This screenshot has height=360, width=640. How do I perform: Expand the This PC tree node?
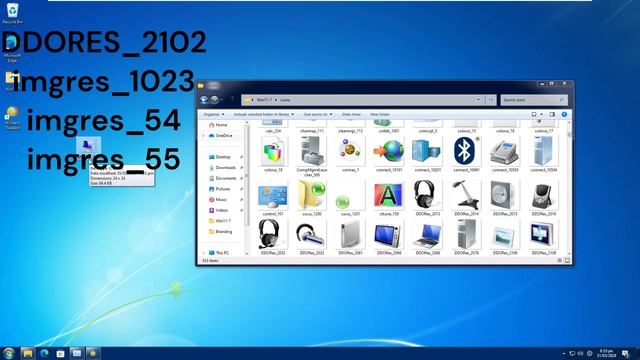pyautogui.click(x=203, y=253)
